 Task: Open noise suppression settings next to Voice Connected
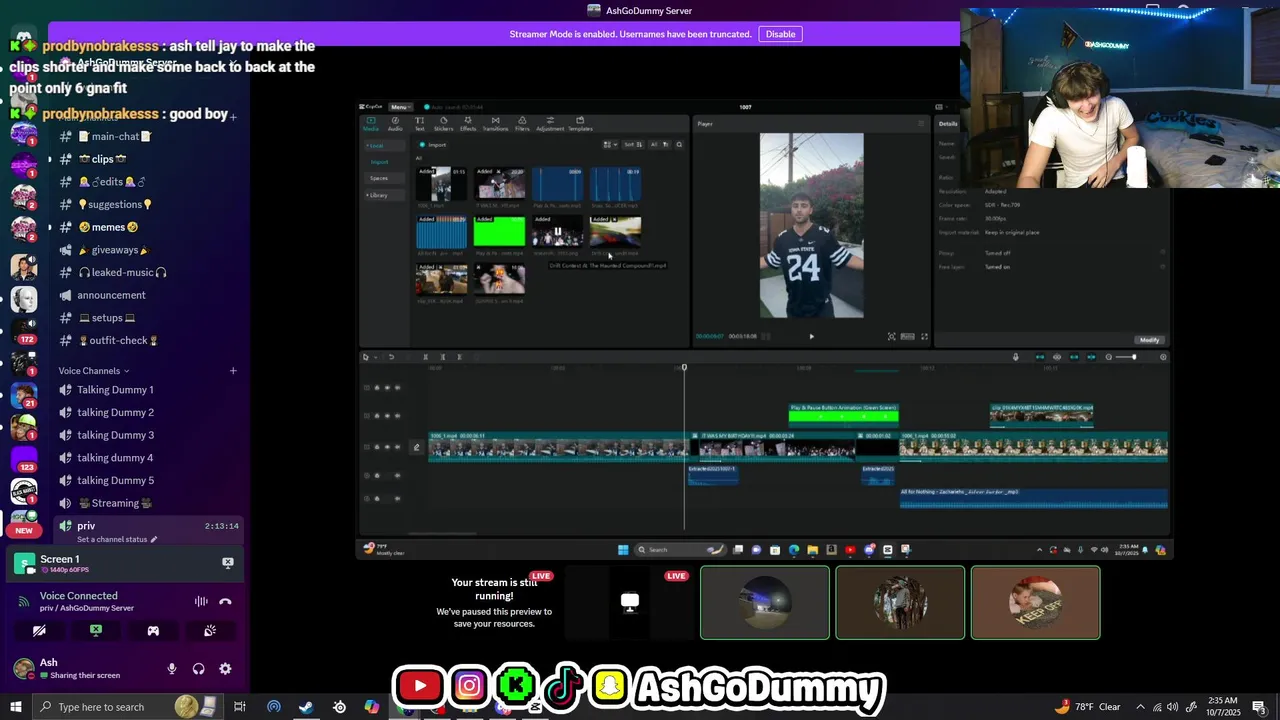coord(201,601)
